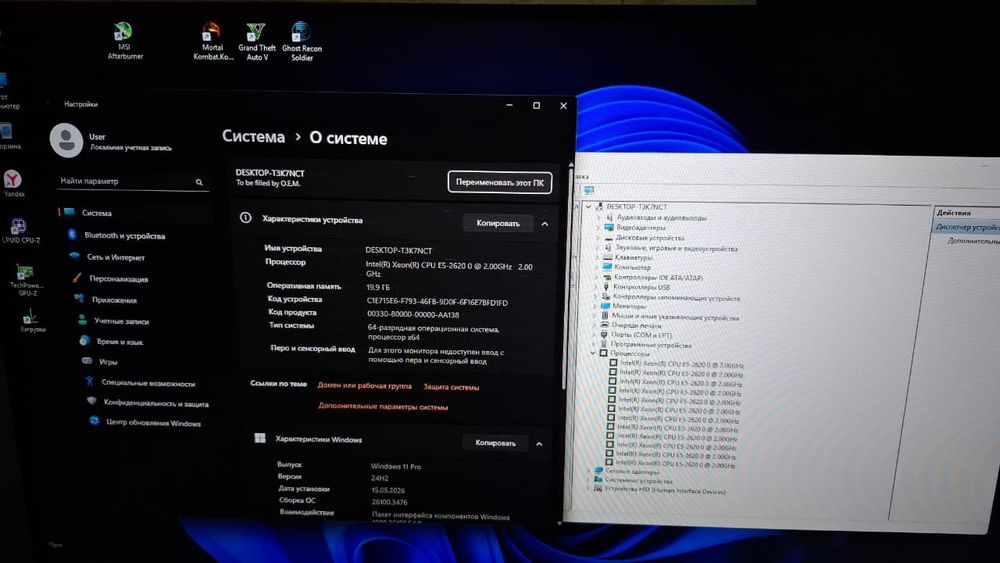Image resolution: width=1000 pixels, height=563 pixels.
Task: Click the Специальные возможности accessibility icon
Action: pyautogui.click(x=89, y=381)
